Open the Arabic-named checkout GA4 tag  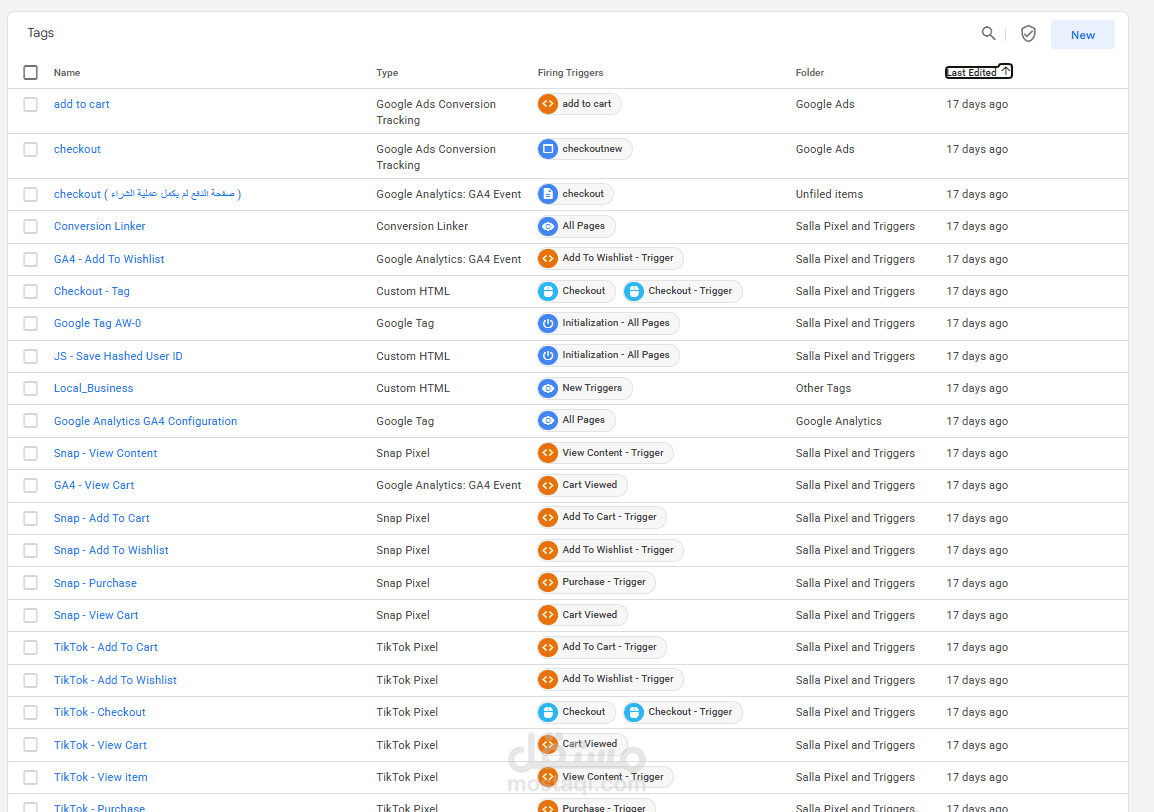[x=147, y=194]
